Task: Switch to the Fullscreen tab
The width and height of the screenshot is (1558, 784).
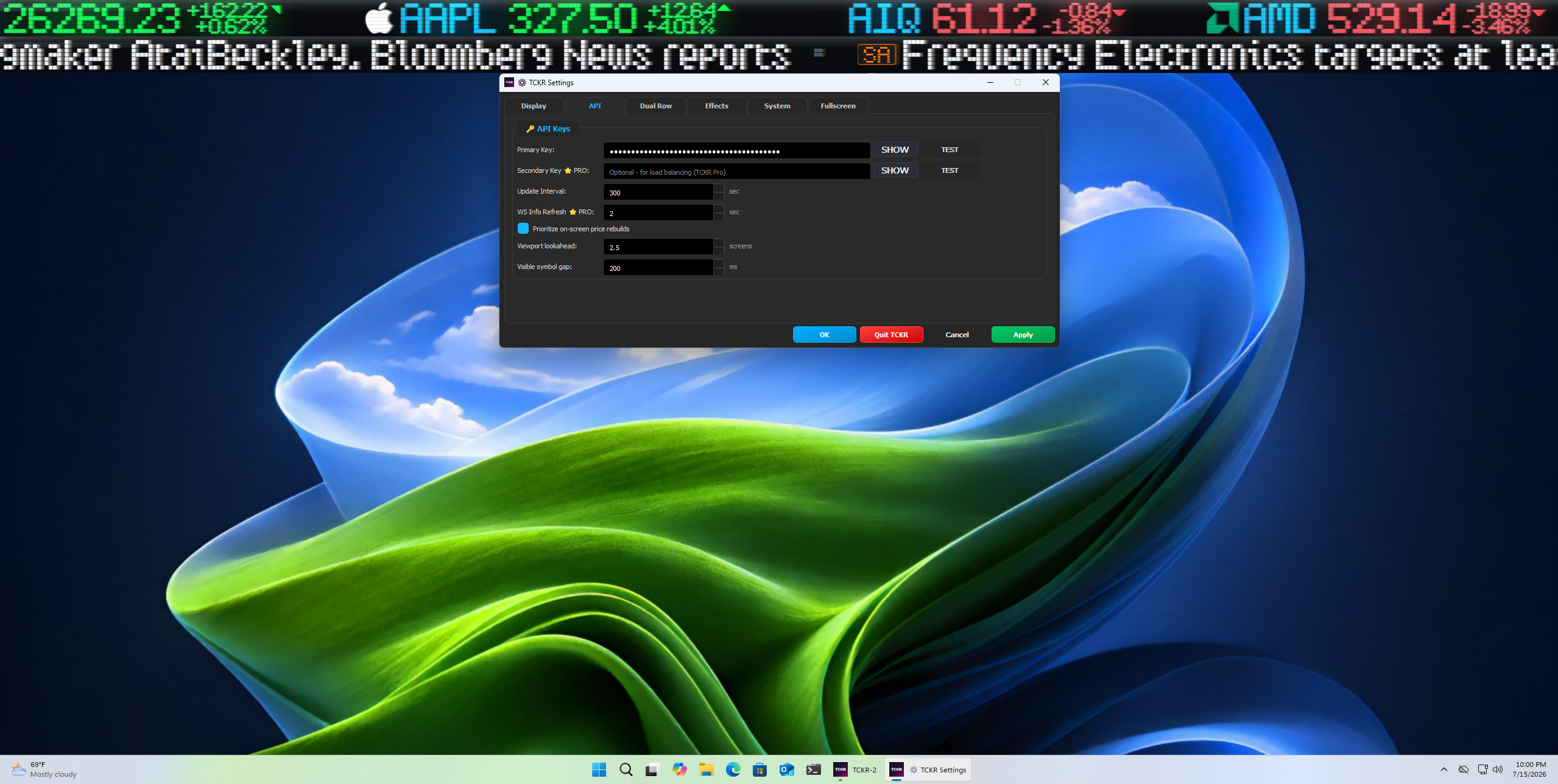Action: point(838,105)
